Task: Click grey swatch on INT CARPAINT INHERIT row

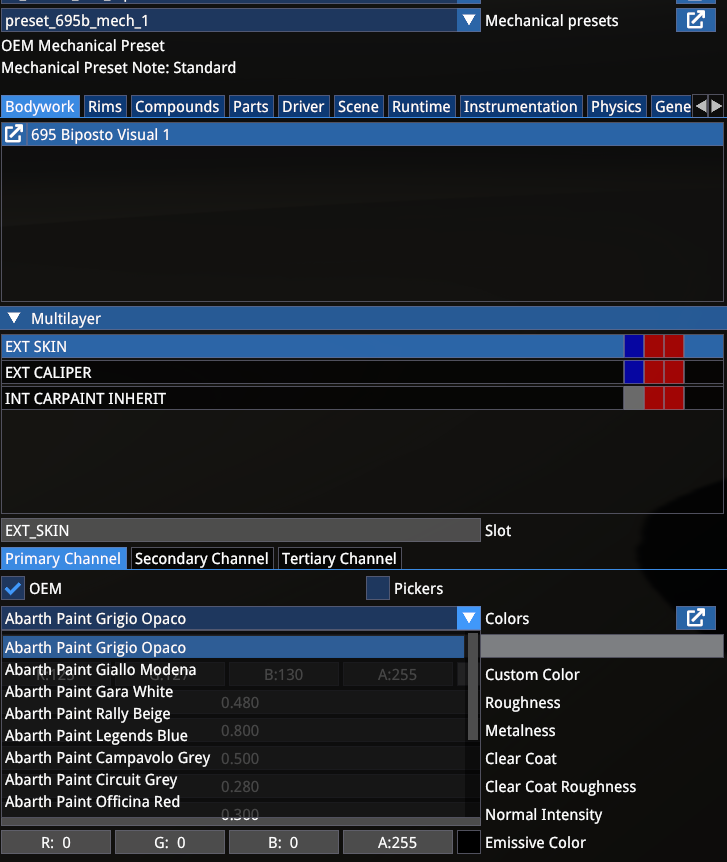Action: click(x=634, y=398)
